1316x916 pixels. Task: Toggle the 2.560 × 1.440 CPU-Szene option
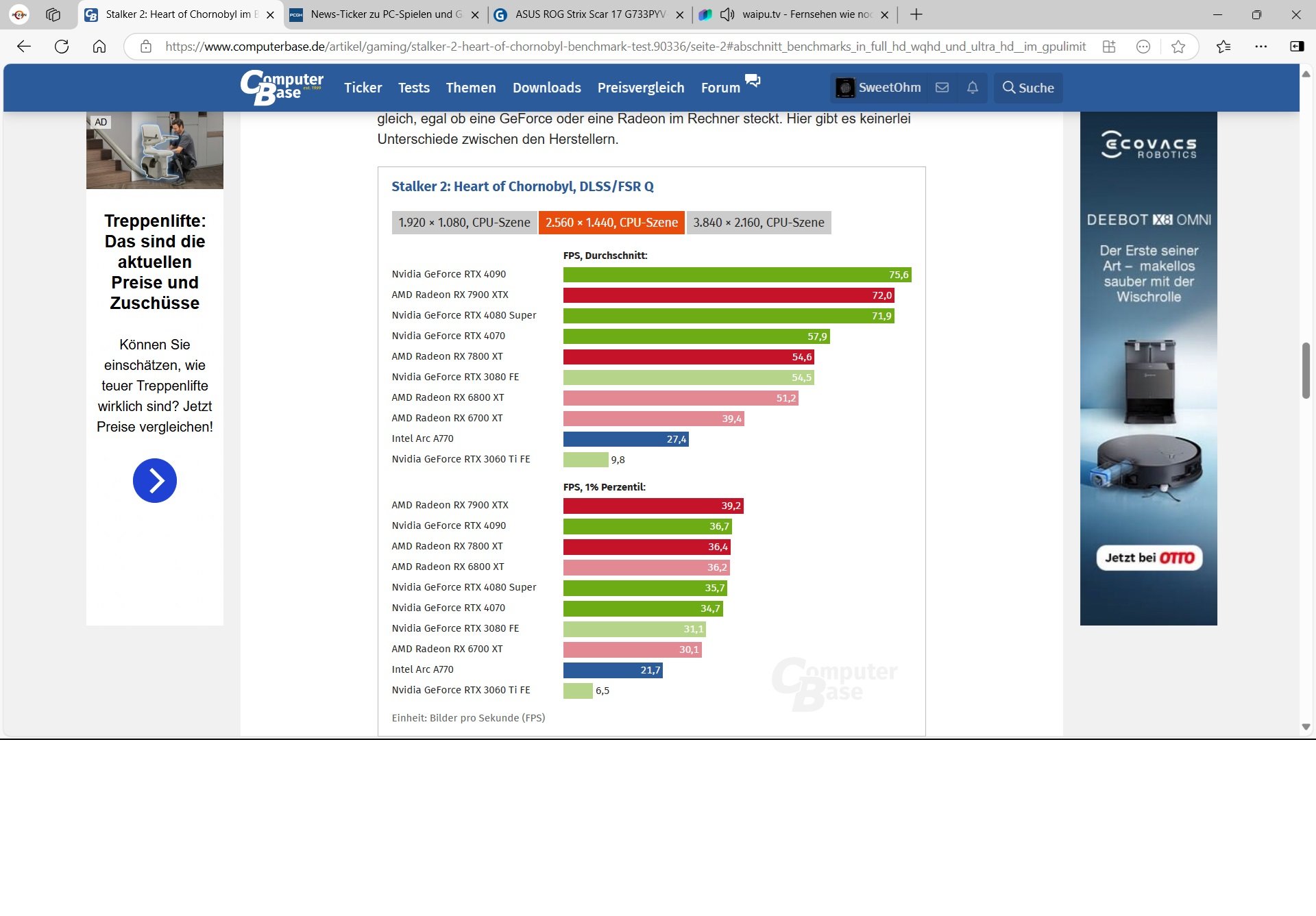(611, 223)
